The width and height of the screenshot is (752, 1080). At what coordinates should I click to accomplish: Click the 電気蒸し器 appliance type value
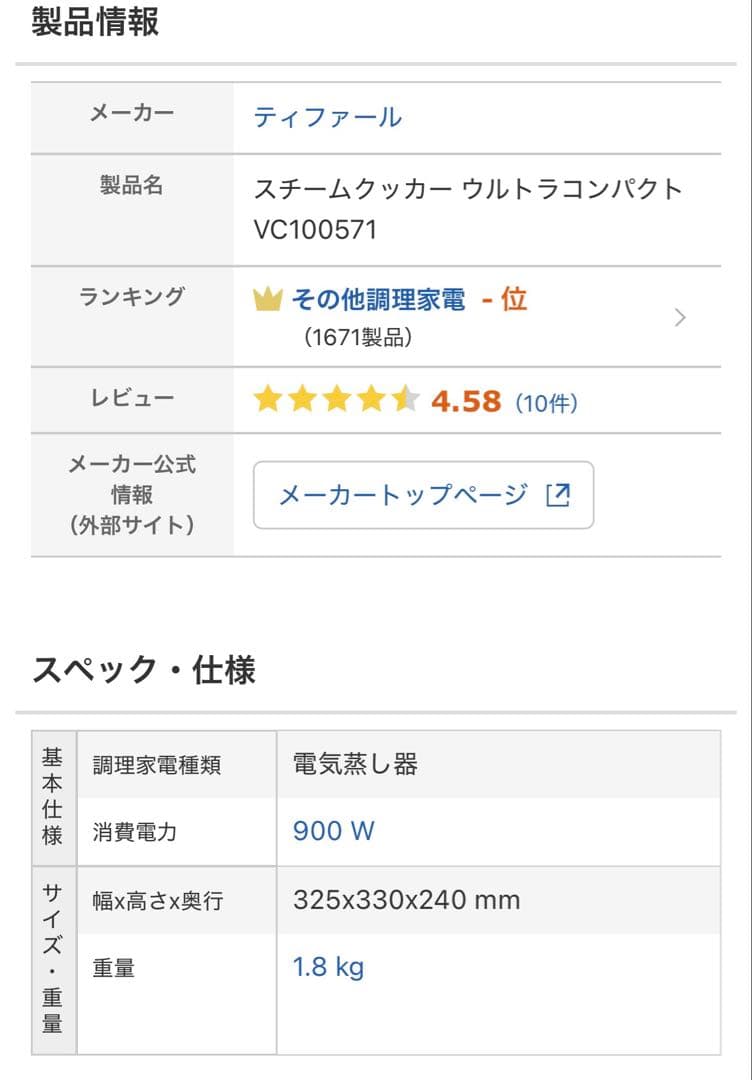tap(355, 765)
